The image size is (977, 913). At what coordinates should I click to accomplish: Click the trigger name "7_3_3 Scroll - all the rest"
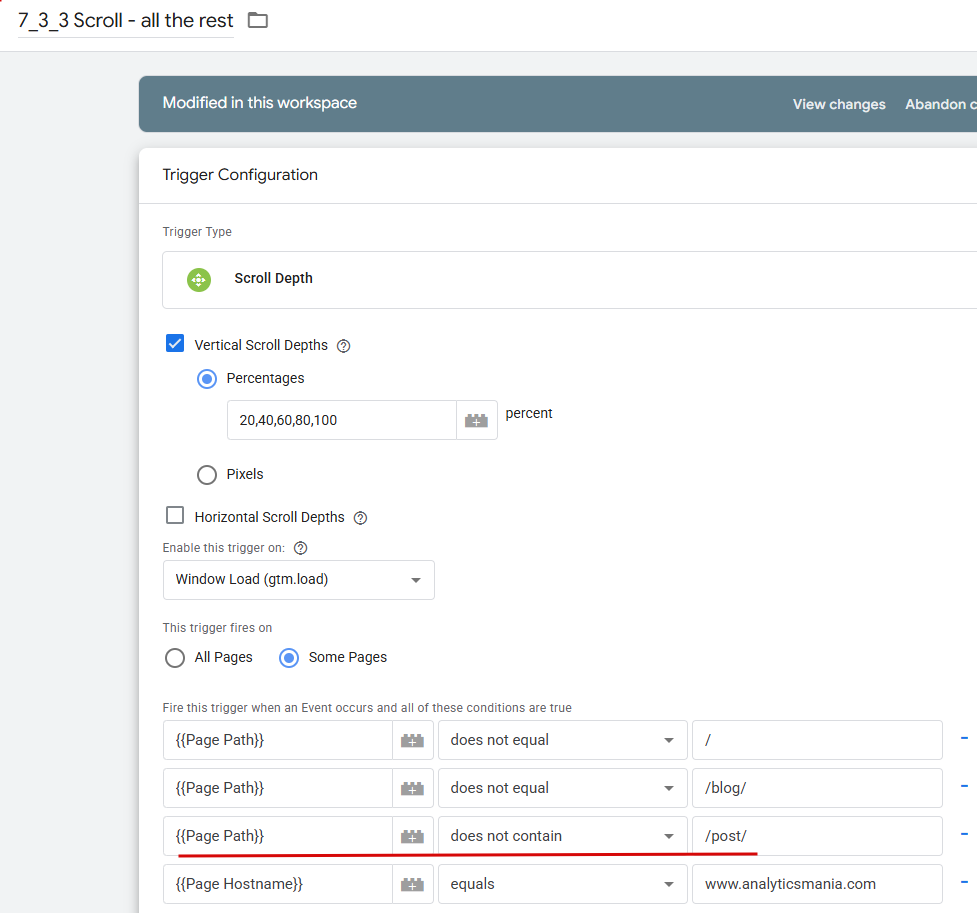click(126, 21)
